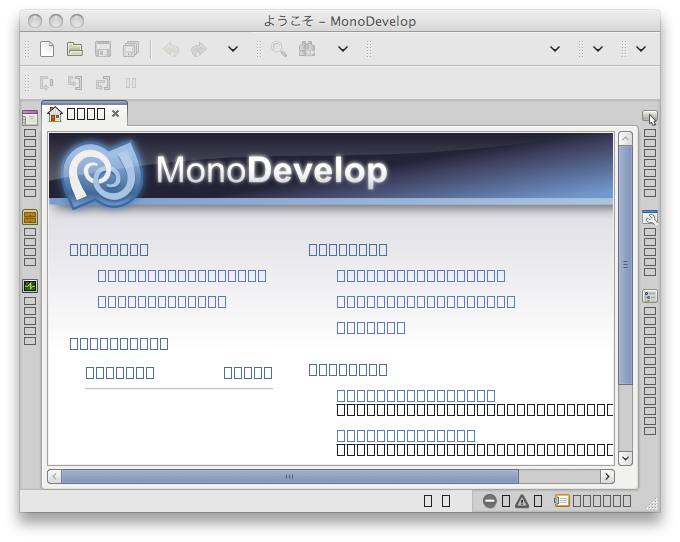Open the green pulse monitor pad in left sidebar
The image size is (680, 542).
tap(30, 286)
